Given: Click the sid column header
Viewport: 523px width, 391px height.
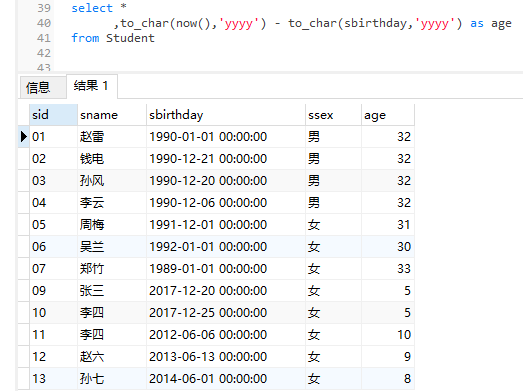Looking at the screenshot, I should pos(53,115).
